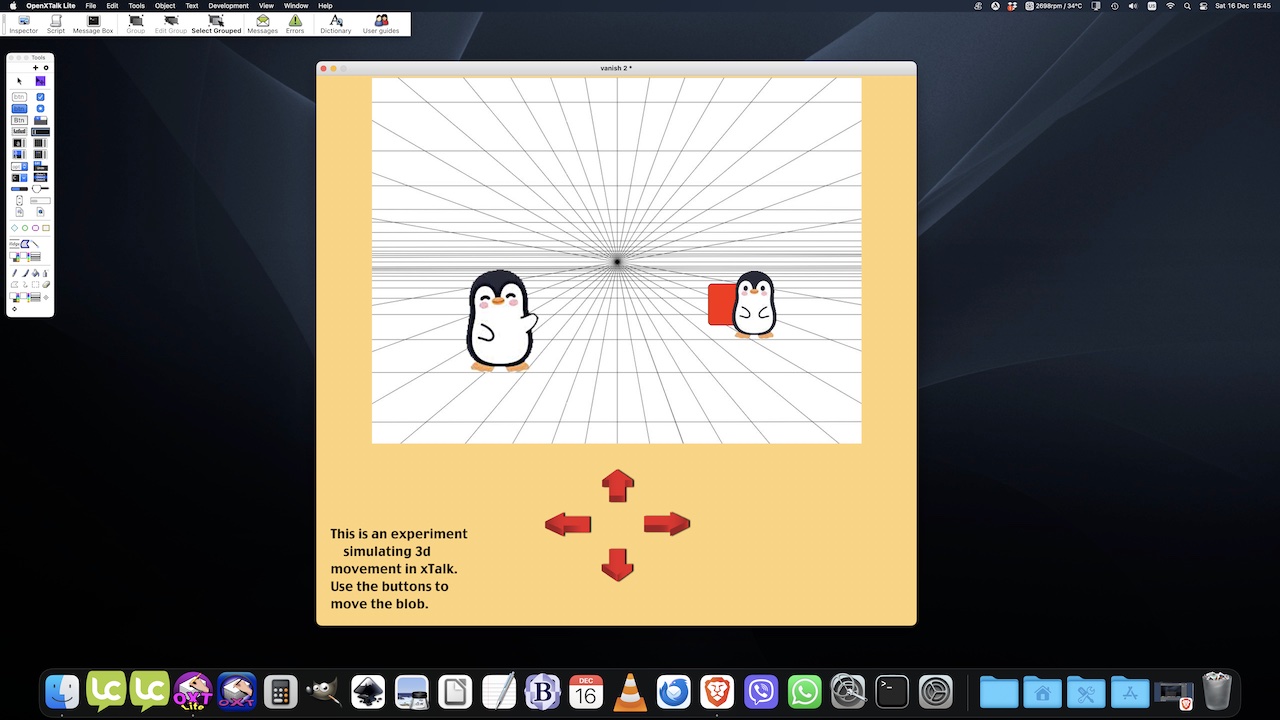
Task: Click the volume icon in menu bar
Action: (x=1133, y=6)
